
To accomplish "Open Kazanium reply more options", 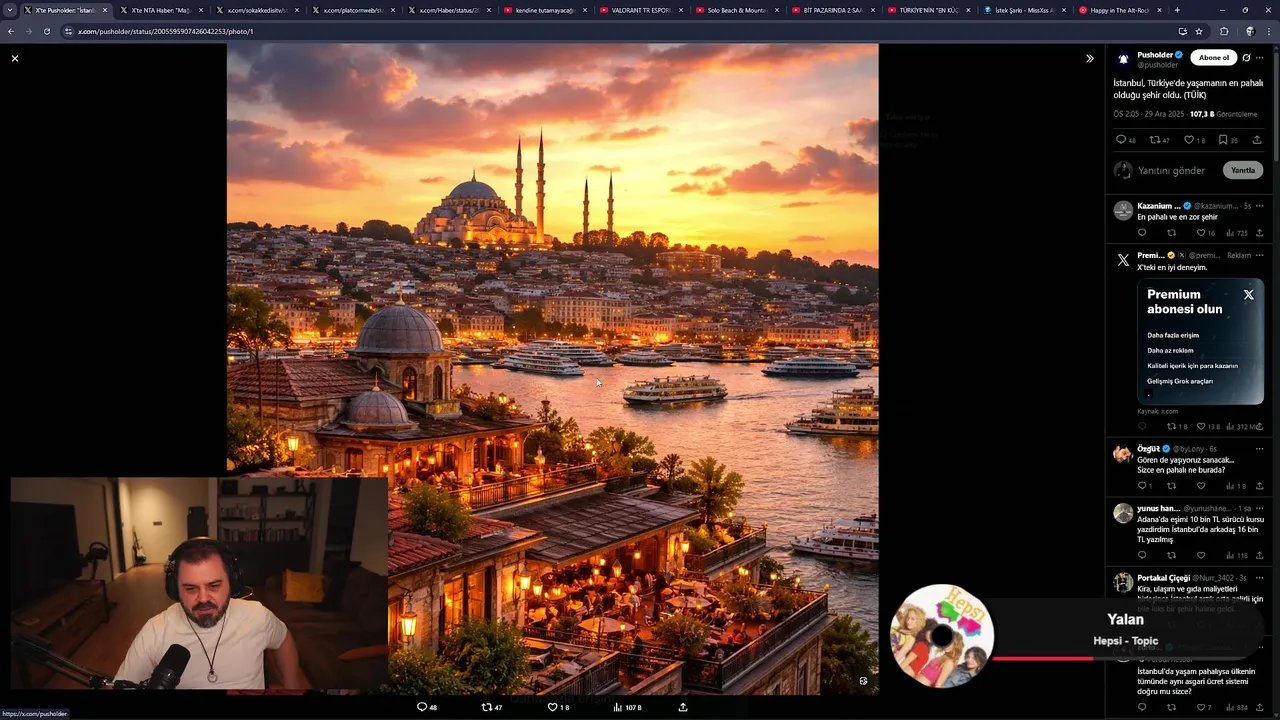I will pos(1260,206).
